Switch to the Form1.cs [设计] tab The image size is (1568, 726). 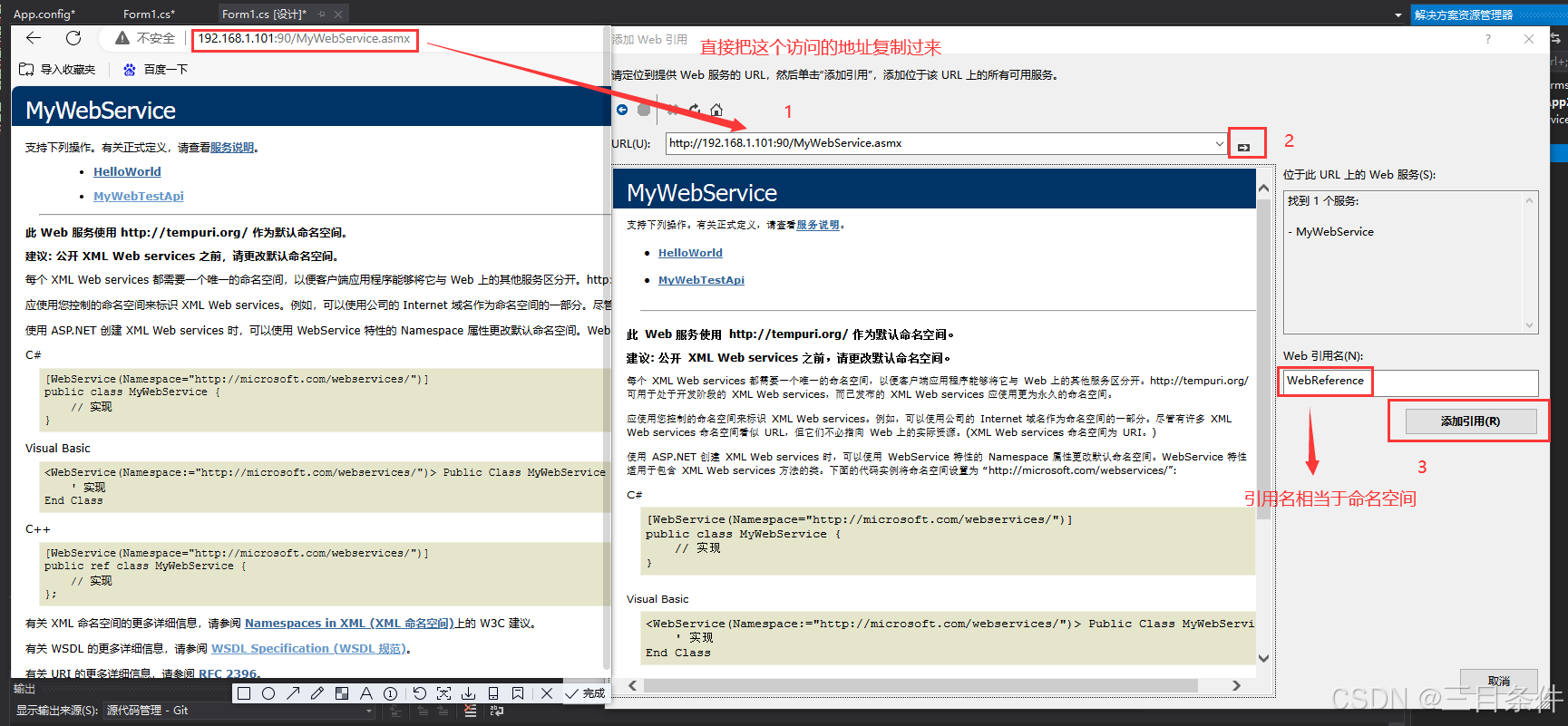pyautogui.click(x=264, y=15)
